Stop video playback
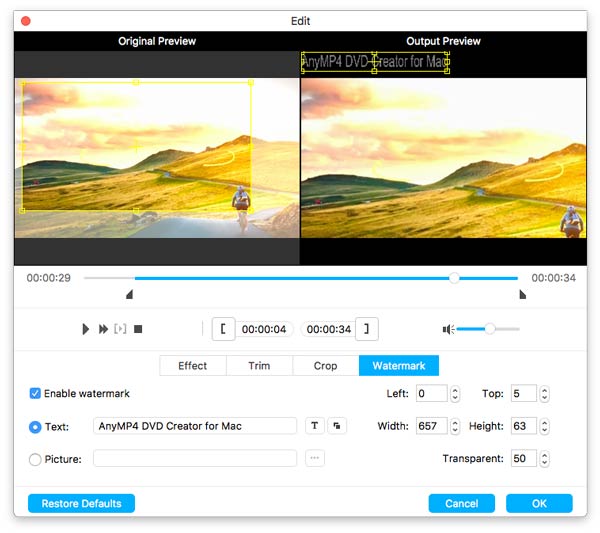The image size is (600, 533). 138,329
